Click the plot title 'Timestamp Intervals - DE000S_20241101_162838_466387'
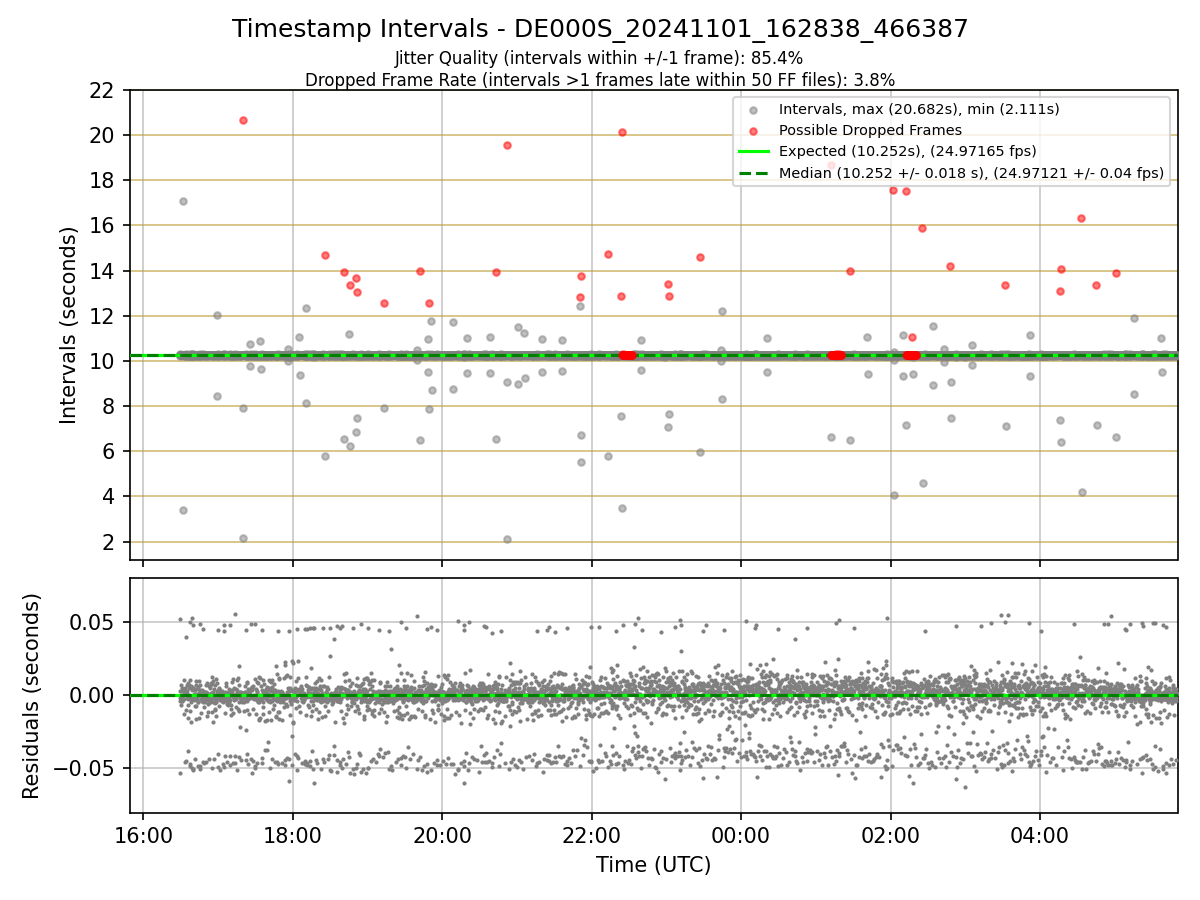This screenshot has width=1200, height=900. tap(600, 29)
